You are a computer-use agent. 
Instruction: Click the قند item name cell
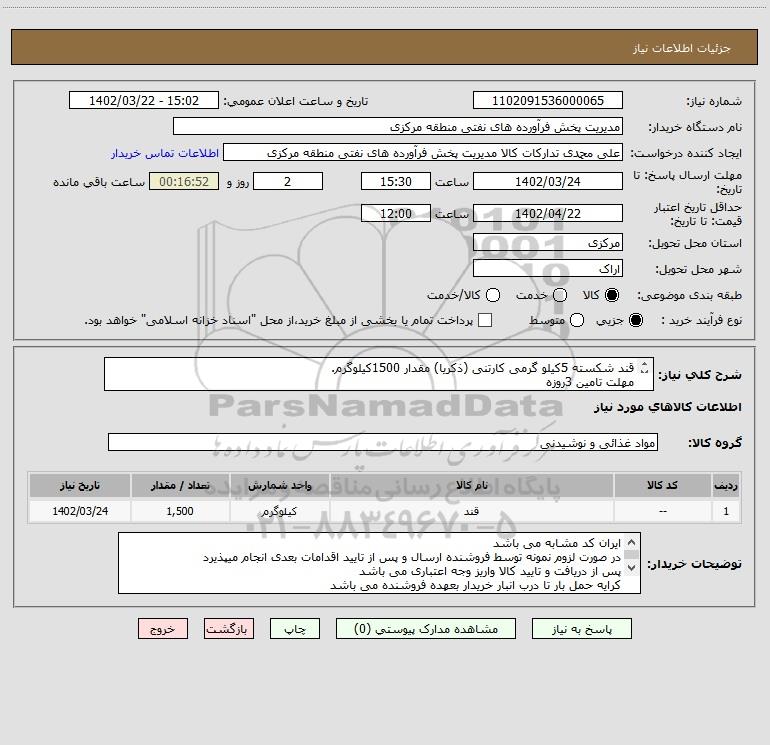[471, 511]
